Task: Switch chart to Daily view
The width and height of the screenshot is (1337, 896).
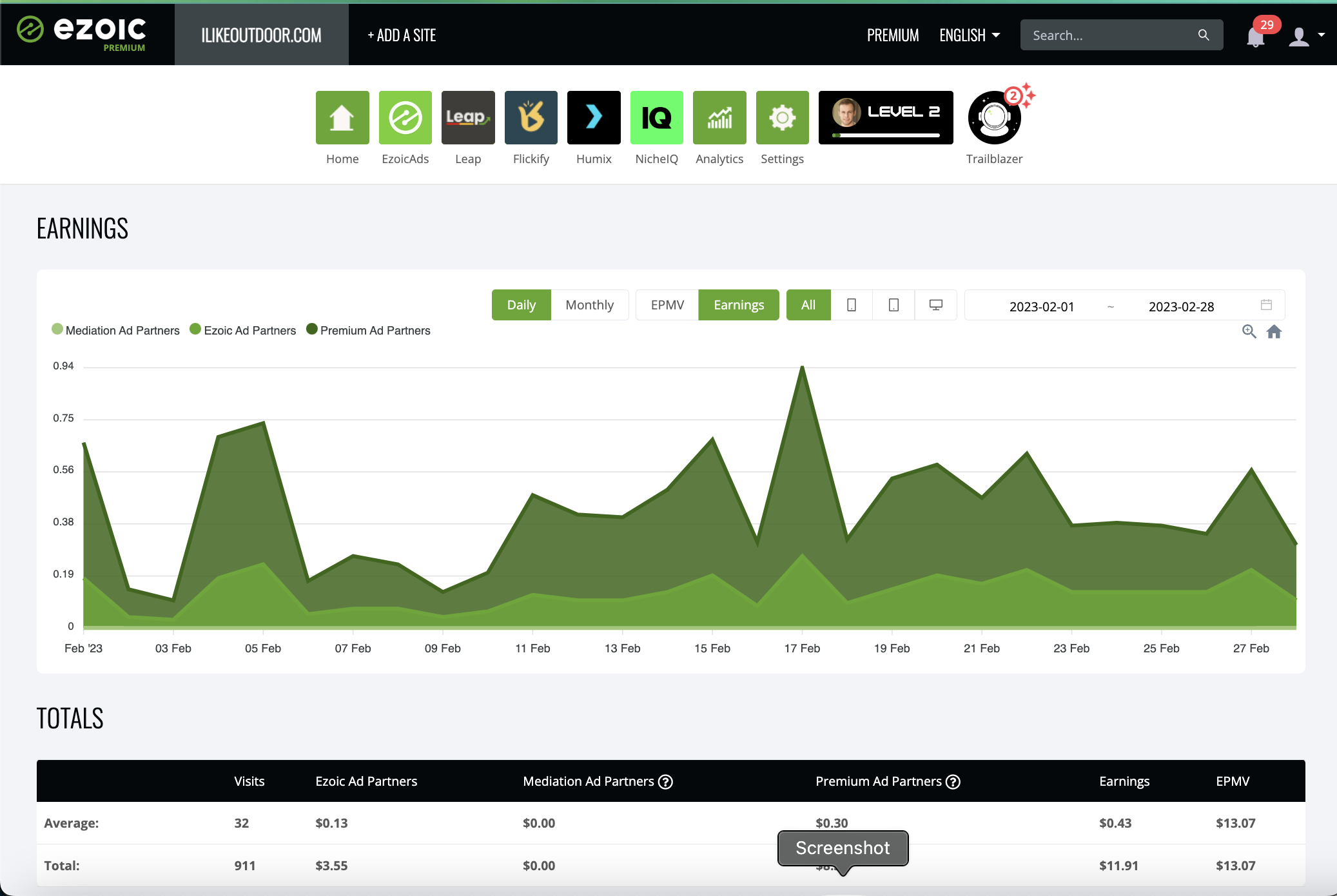Action: pyautogui.click(x=522, y=305)
